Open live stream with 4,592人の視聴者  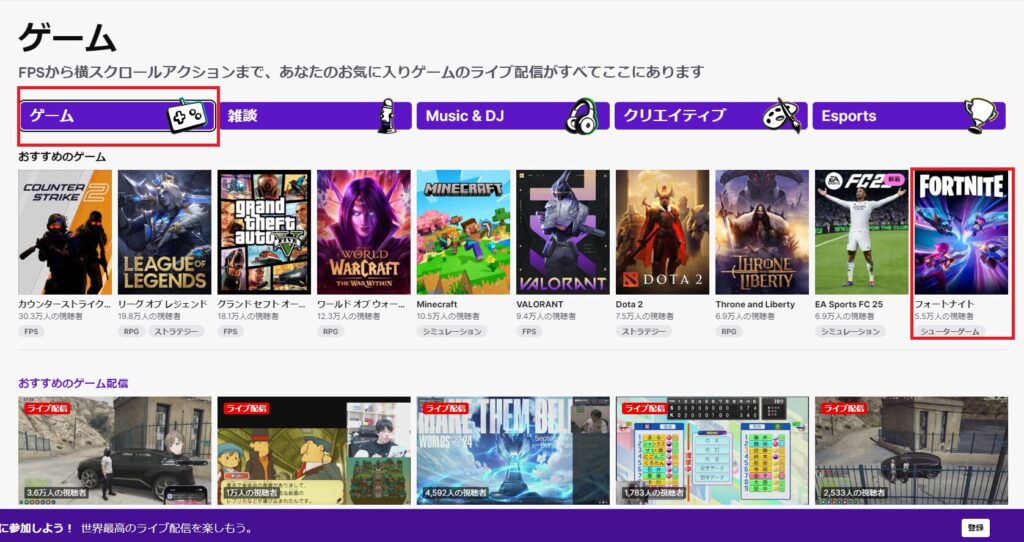coord(513,451)
